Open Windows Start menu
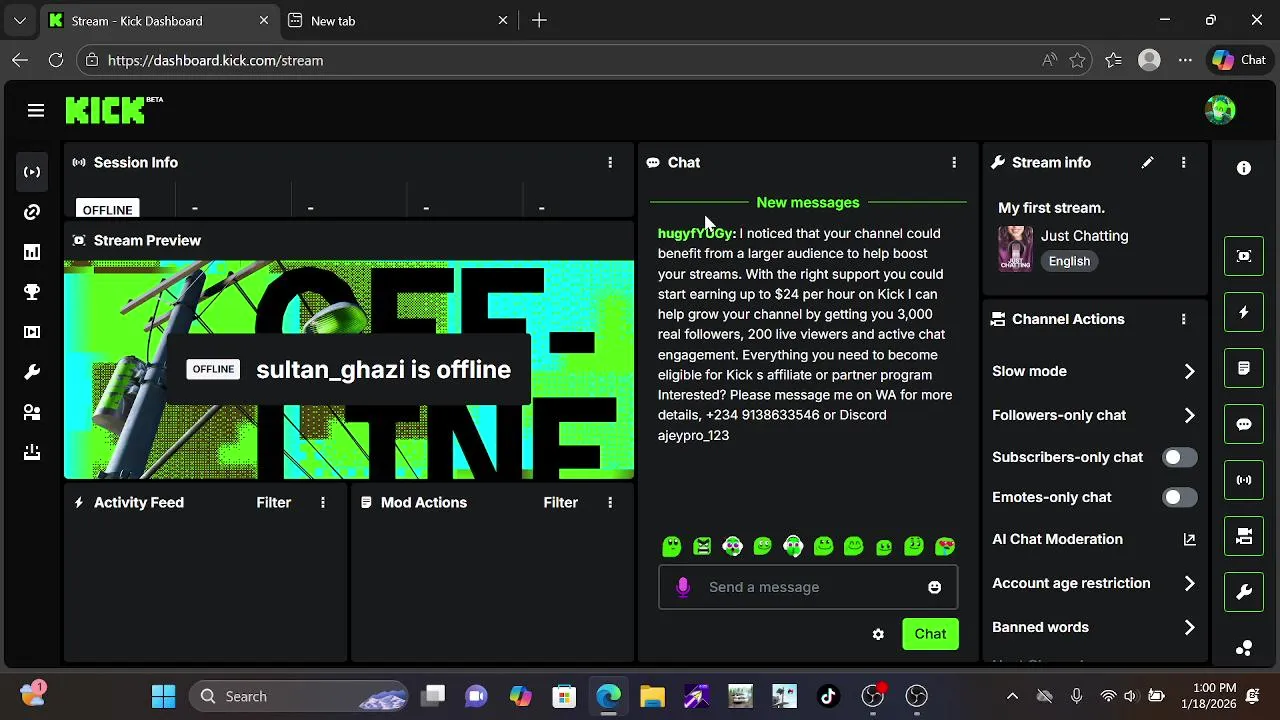 164,696
